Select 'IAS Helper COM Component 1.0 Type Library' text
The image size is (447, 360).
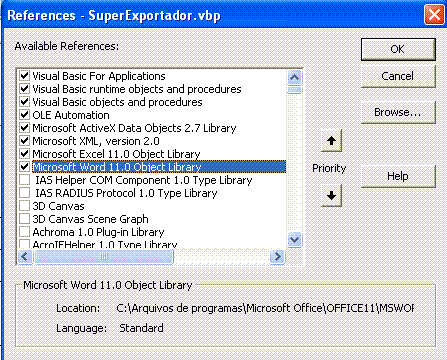click(144, 180)
